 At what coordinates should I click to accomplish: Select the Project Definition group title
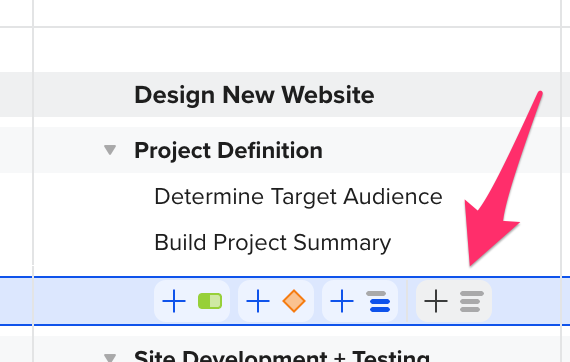228,150
